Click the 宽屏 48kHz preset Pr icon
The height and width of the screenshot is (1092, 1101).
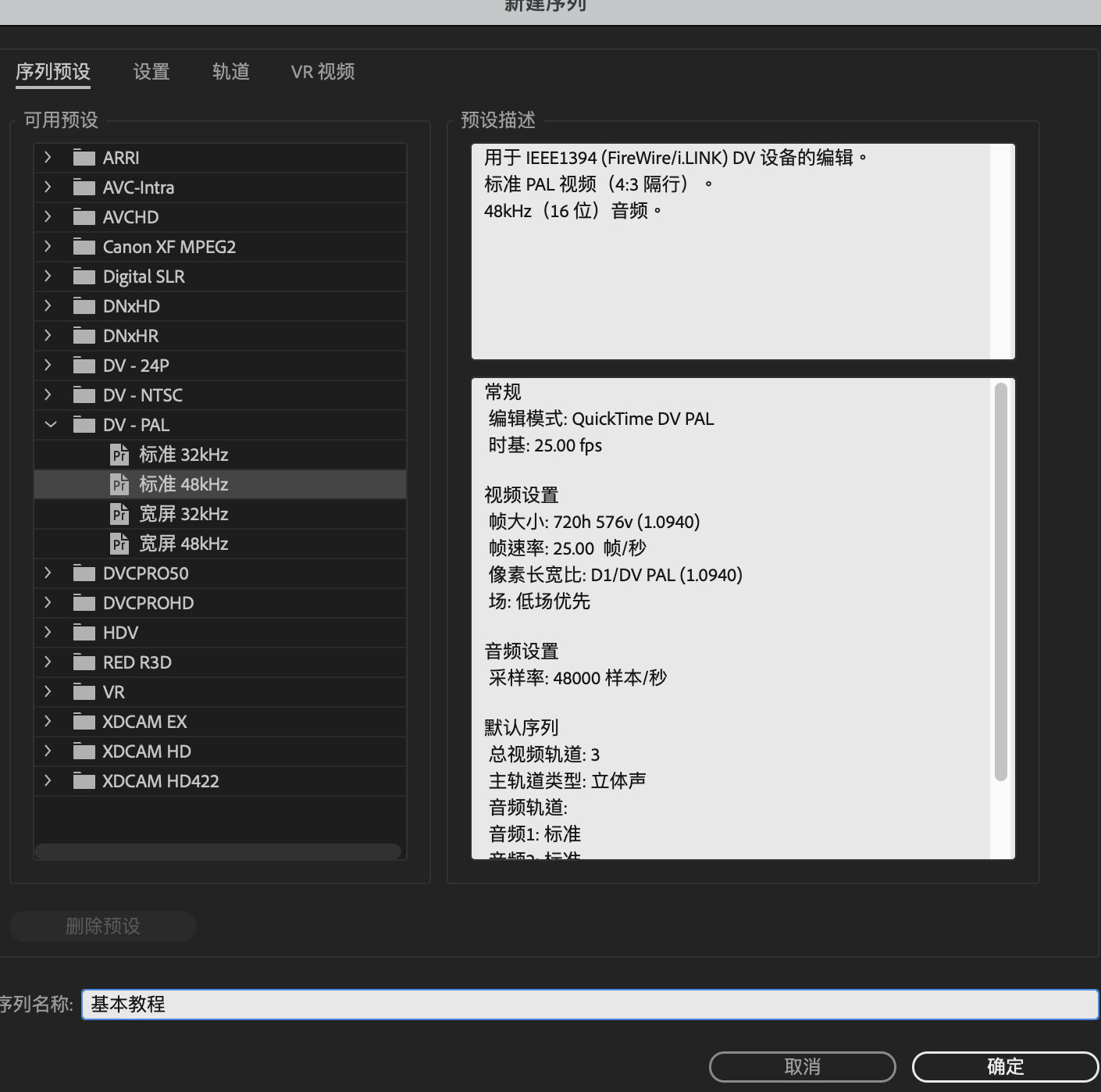119,543
